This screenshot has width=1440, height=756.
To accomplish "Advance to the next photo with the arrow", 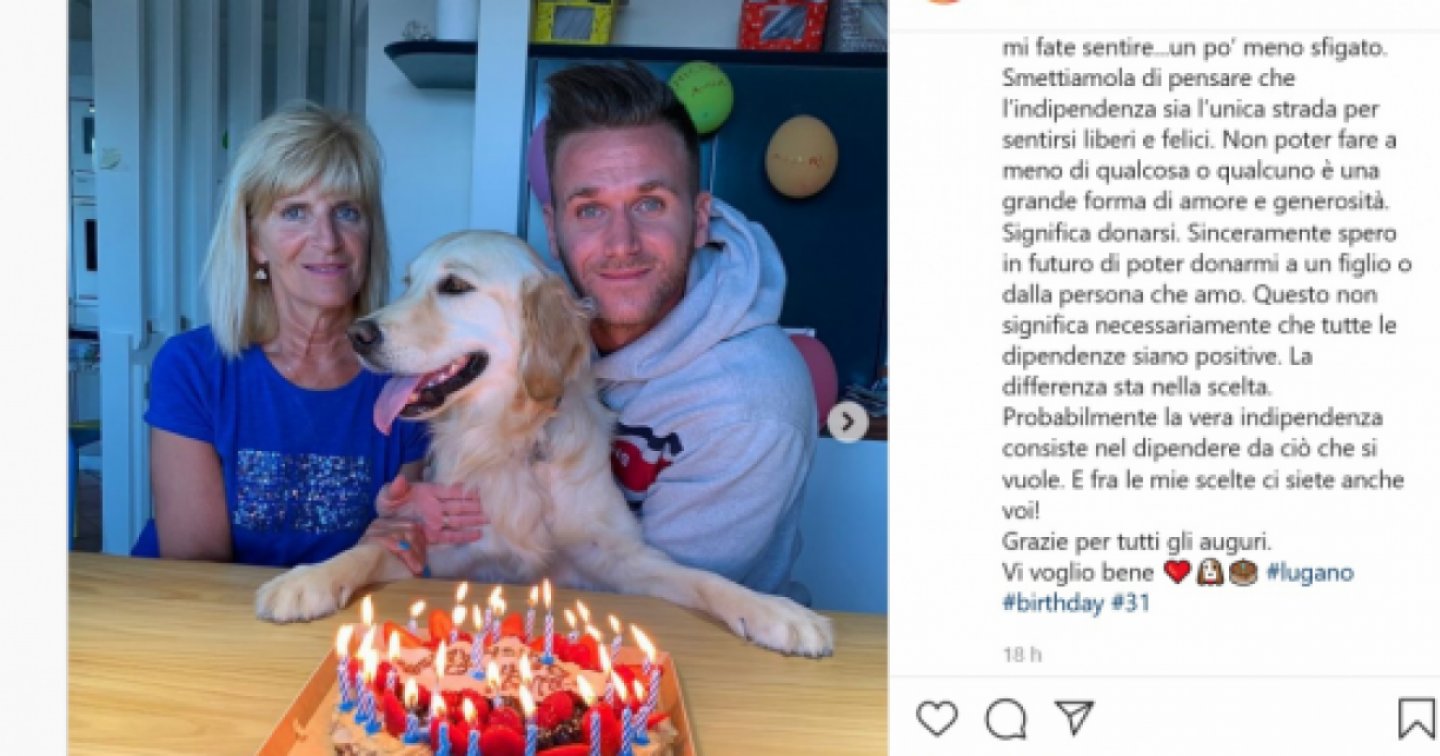I will [x=848, y=422].
